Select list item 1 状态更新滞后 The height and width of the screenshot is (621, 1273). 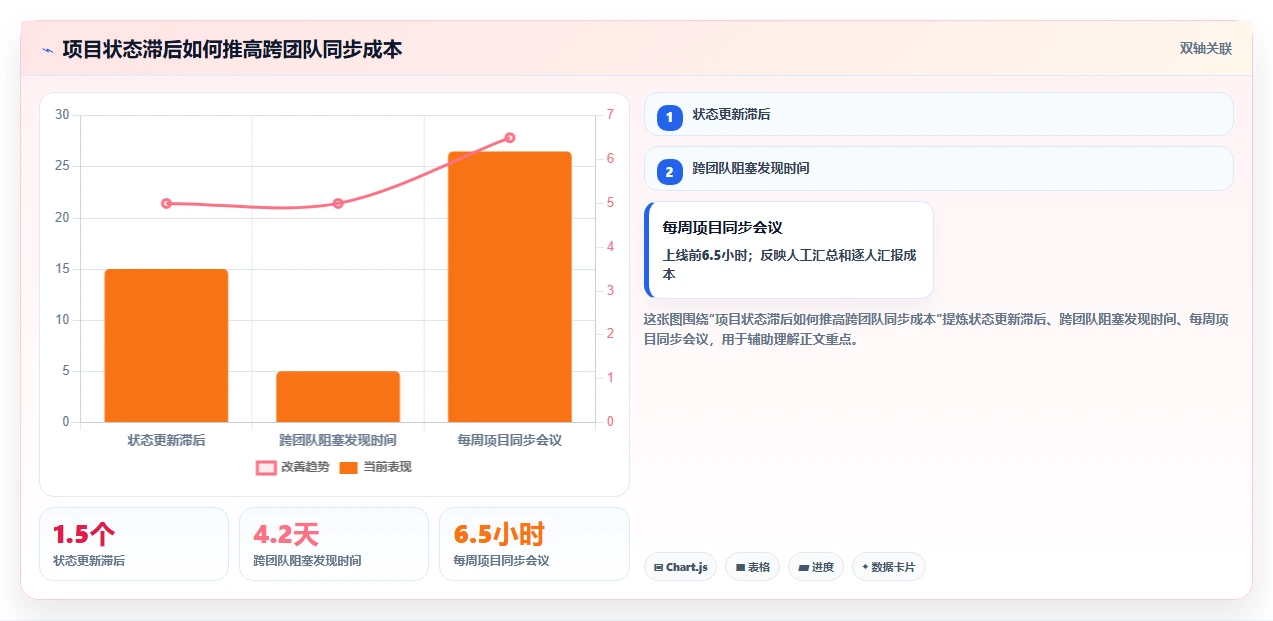click(x=938, y=114)
